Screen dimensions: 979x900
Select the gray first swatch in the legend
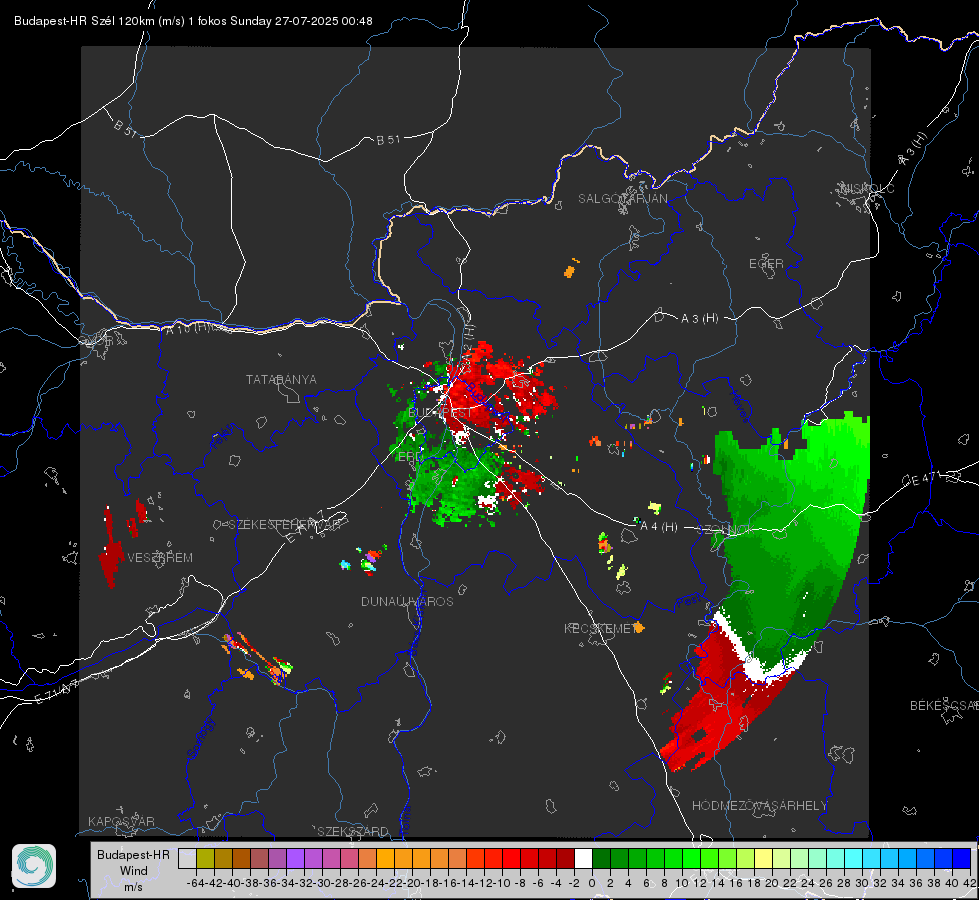click(x=187, y=858)
